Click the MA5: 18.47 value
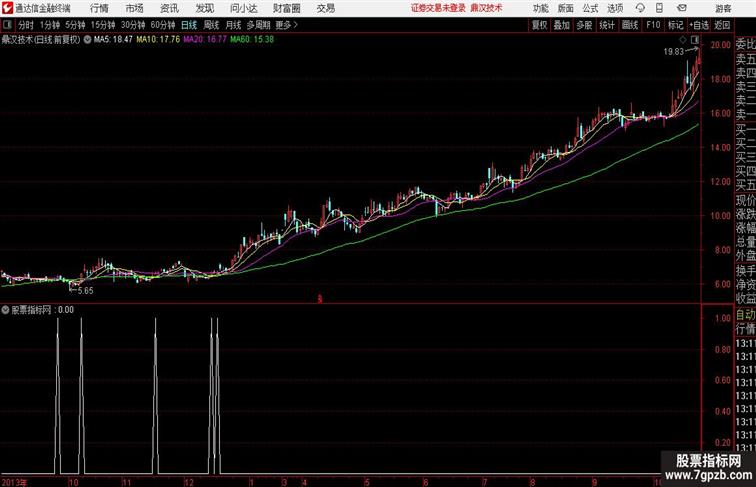This screenshot has width=756, height=487. click(113, 40)
